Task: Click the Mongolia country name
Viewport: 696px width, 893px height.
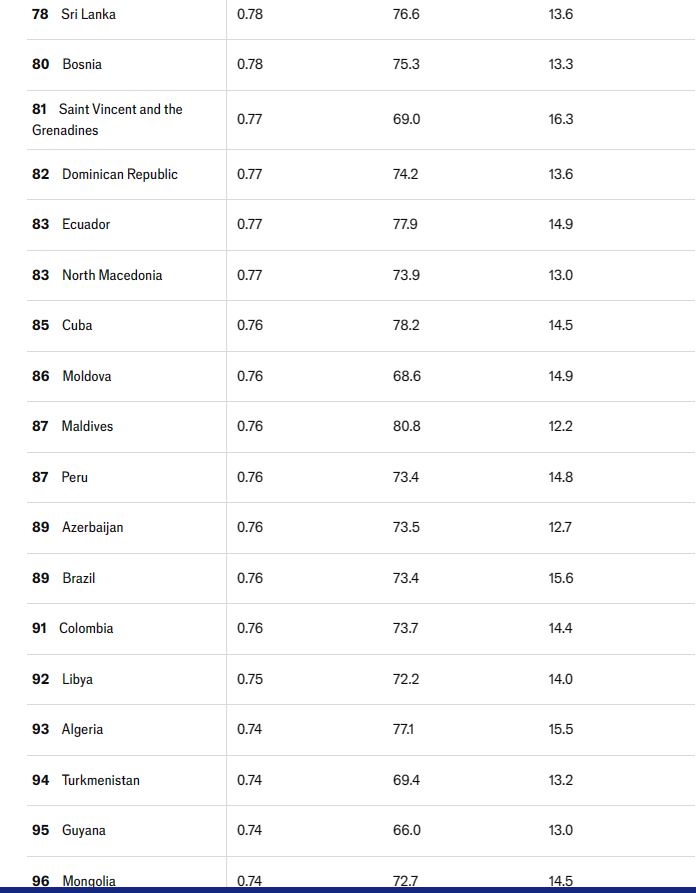Action: click(x=89, y=881)
